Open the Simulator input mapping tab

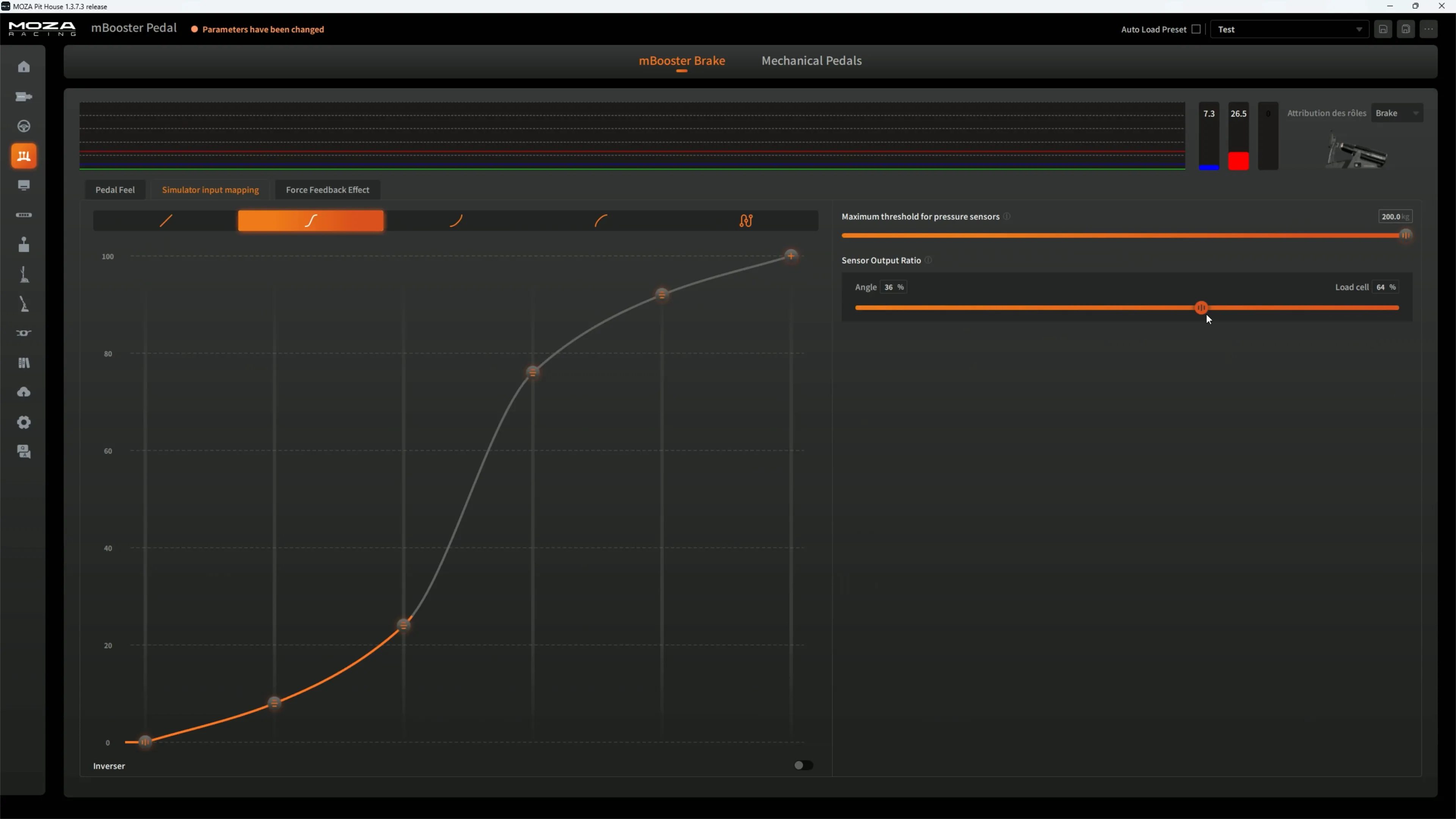coord(210,190)
